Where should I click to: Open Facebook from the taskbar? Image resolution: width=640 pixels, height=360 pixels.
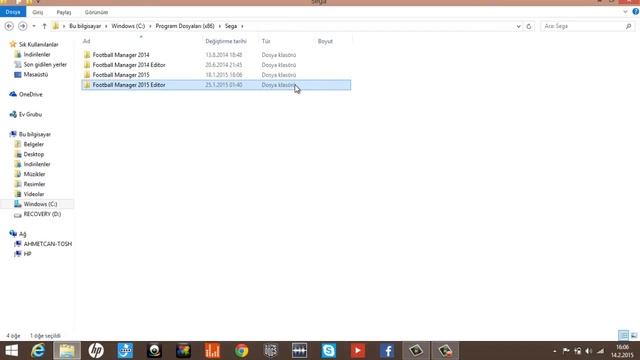(387, 351)
